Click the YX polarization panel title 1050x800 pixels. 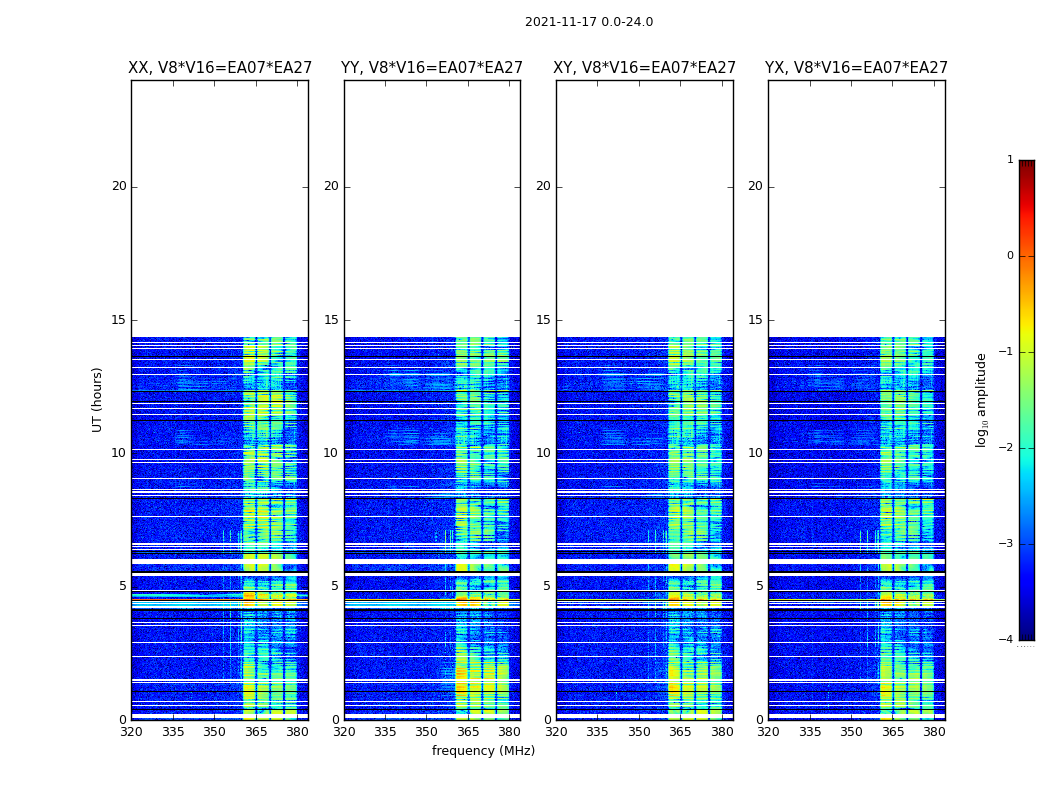point(856,68)
